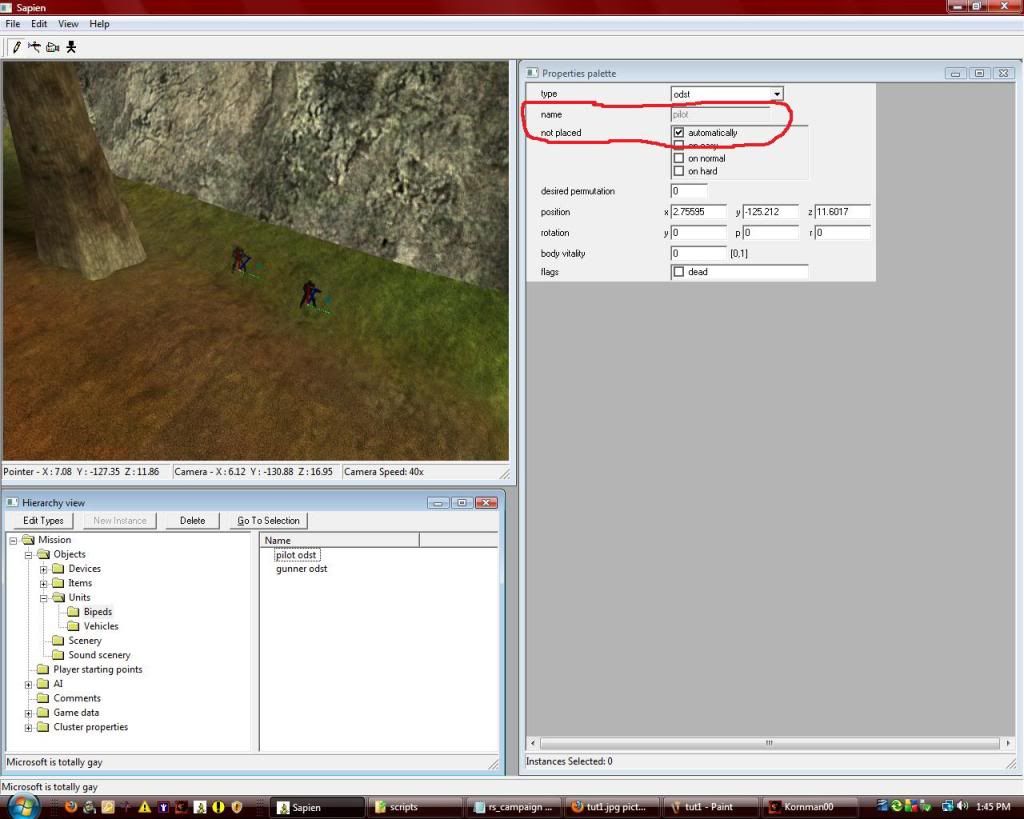1024x819 pixels.
Task: Click the Scenery folder icon
Action: click(58, 641)
